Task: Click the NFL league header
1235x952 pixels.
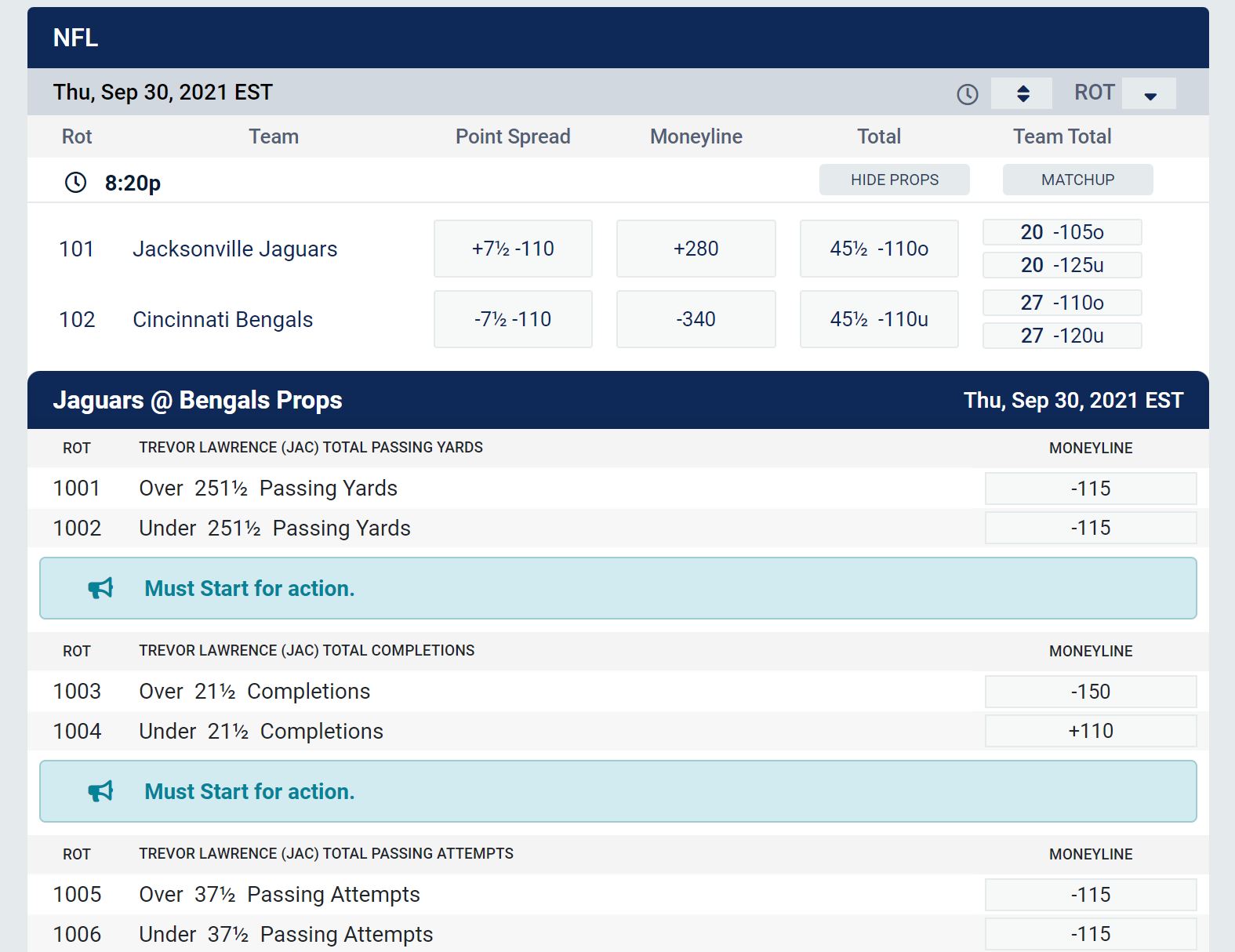Action: (75, 38)
